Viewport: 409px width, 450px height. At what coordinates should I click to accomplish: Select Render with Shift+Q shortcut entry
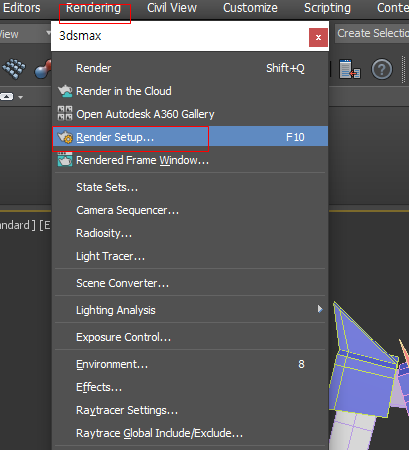(191, 68)
